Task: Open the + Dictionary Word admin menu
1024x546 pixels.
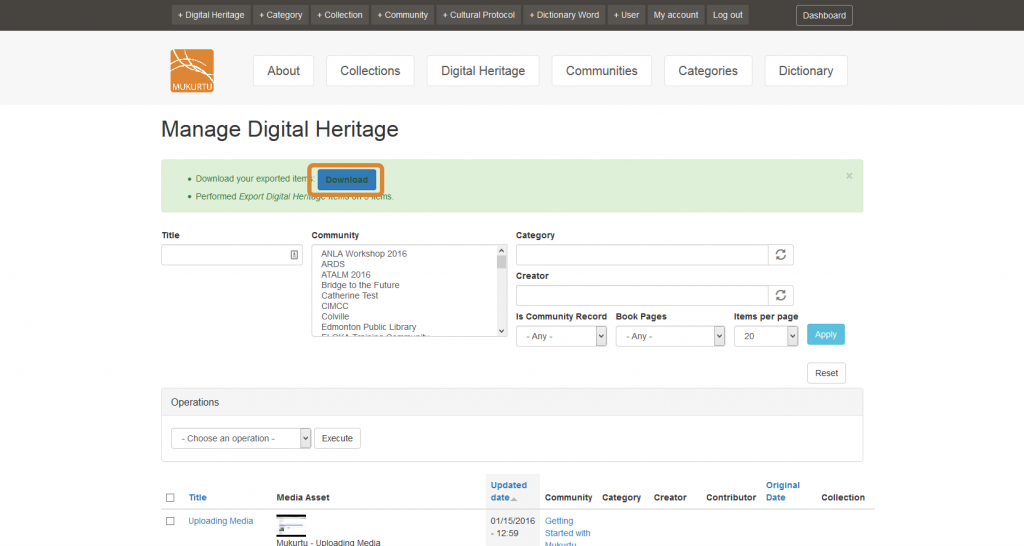Action: tap(564, 15)
